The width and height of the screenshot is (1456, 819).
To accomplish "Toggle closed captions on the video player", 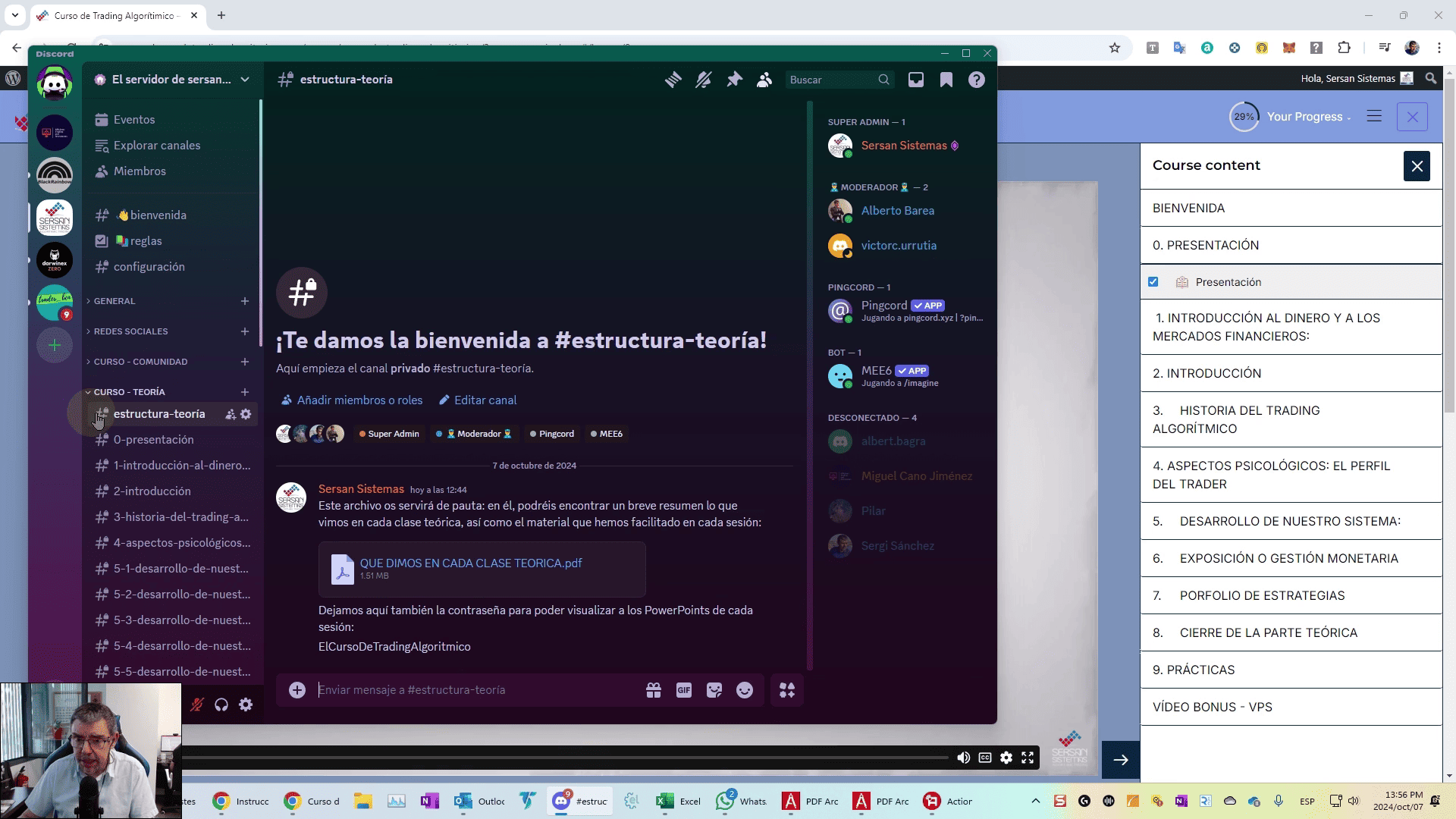I will pyautogui.click(x=985, y=758).
